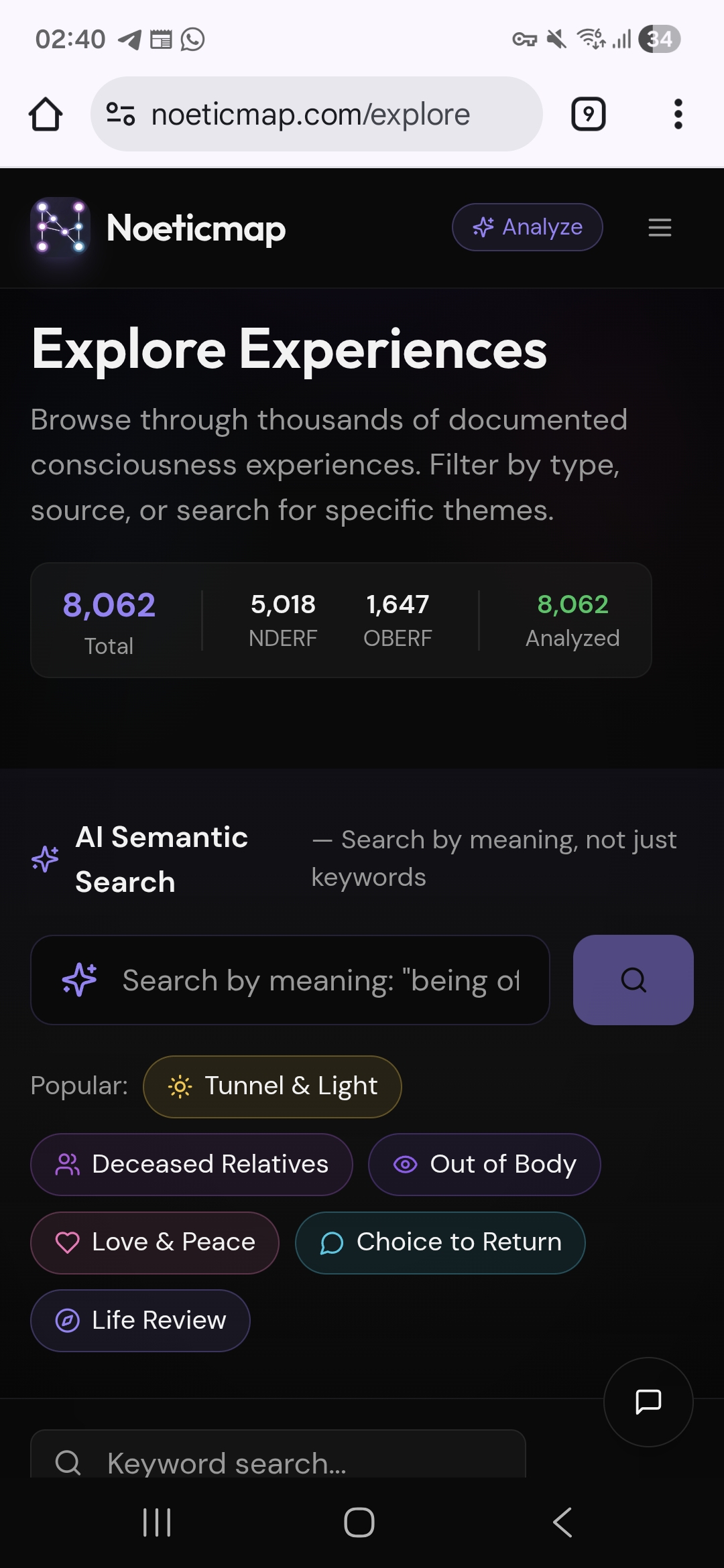
Task: Focus the semantic search by meaning field
Action: click(320, 980)
